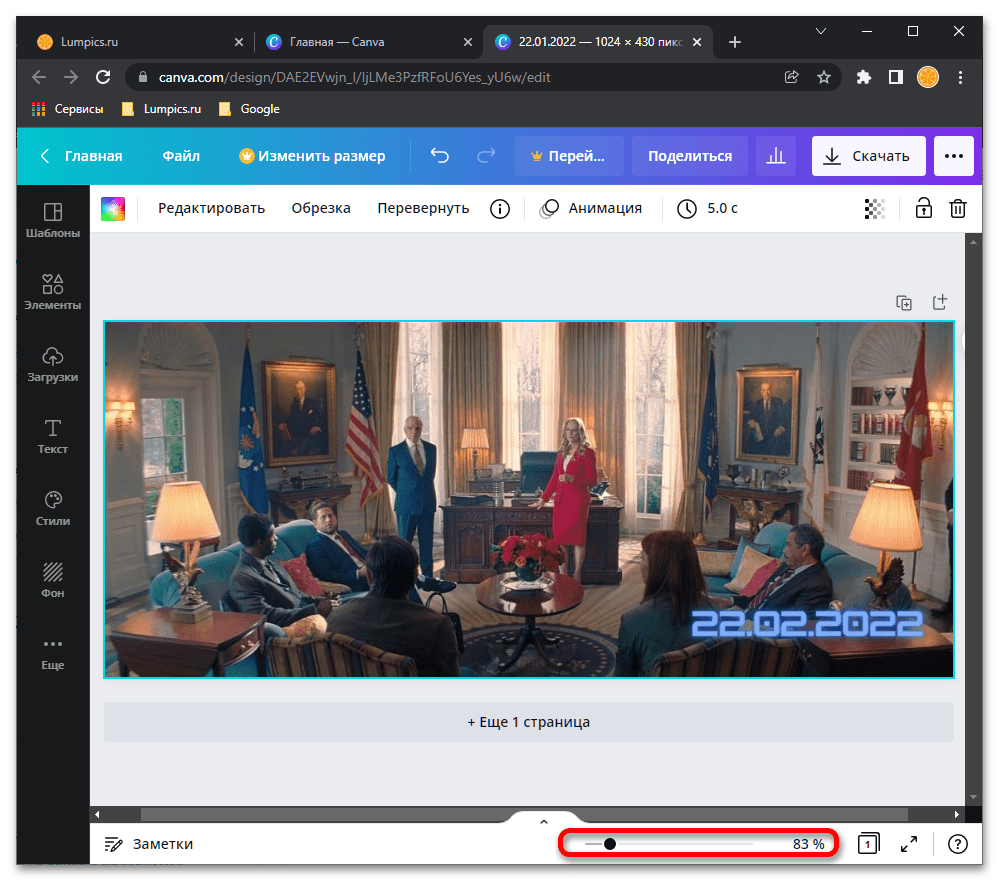
Task: Toggle the browser side panel
Action: pos(895,77)
